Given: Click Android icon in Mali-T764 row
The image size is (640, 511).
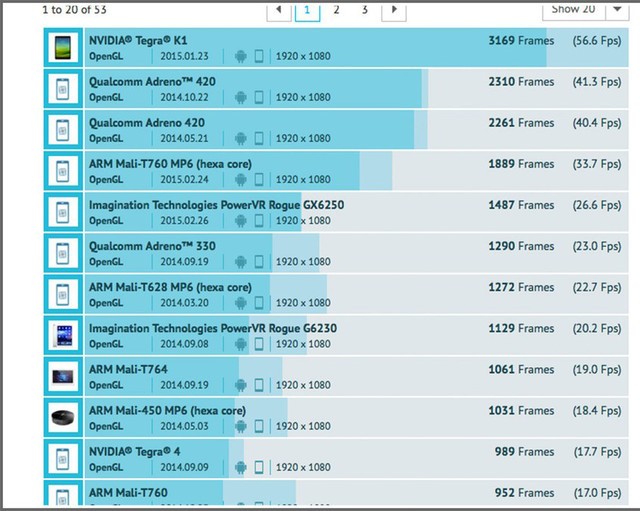Looking at the screenshot, I should click(x=241, y=385).
